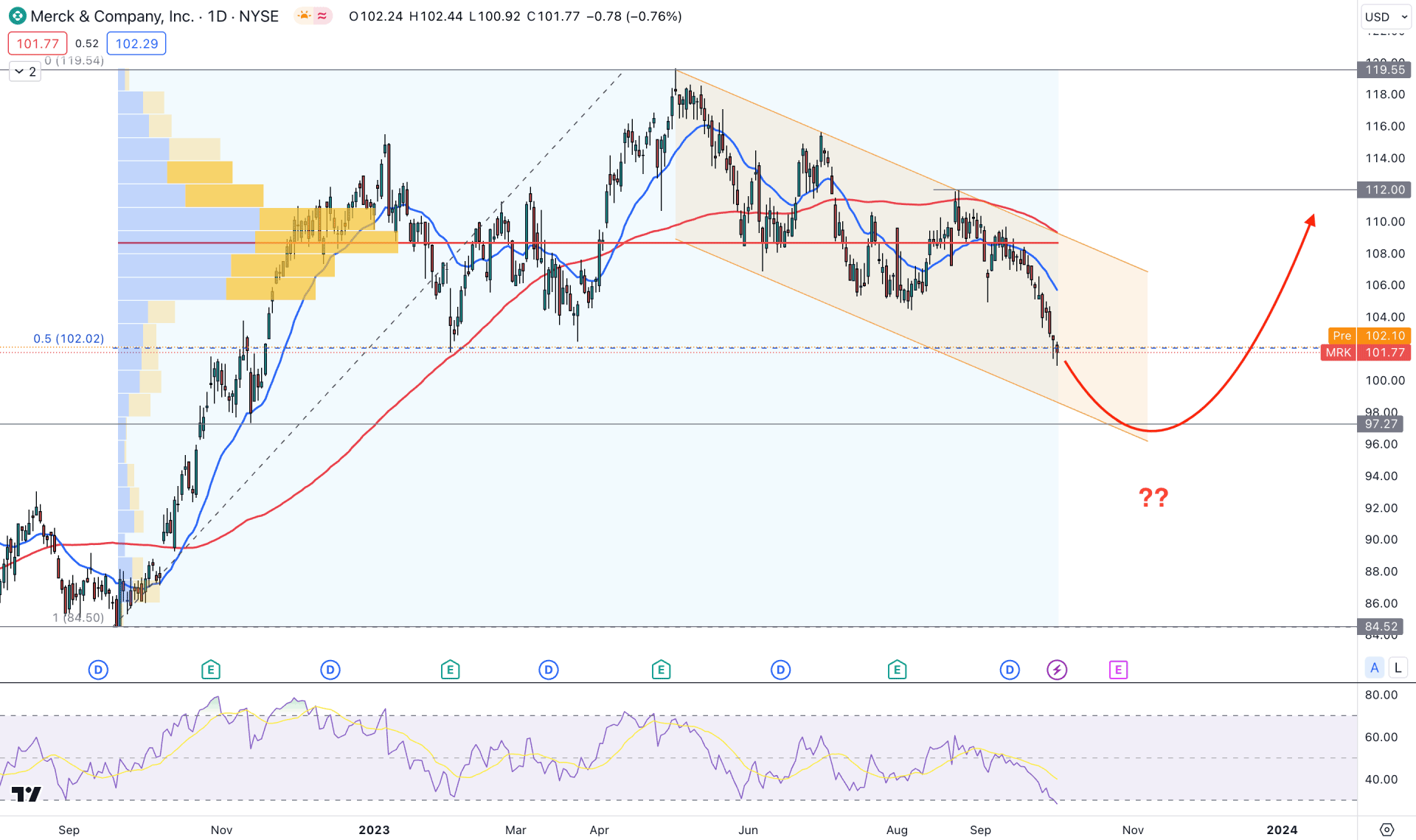Click the 1 (84.50) Fibonacci level label
1416x840 pixels.
click(x=78, y=617)
